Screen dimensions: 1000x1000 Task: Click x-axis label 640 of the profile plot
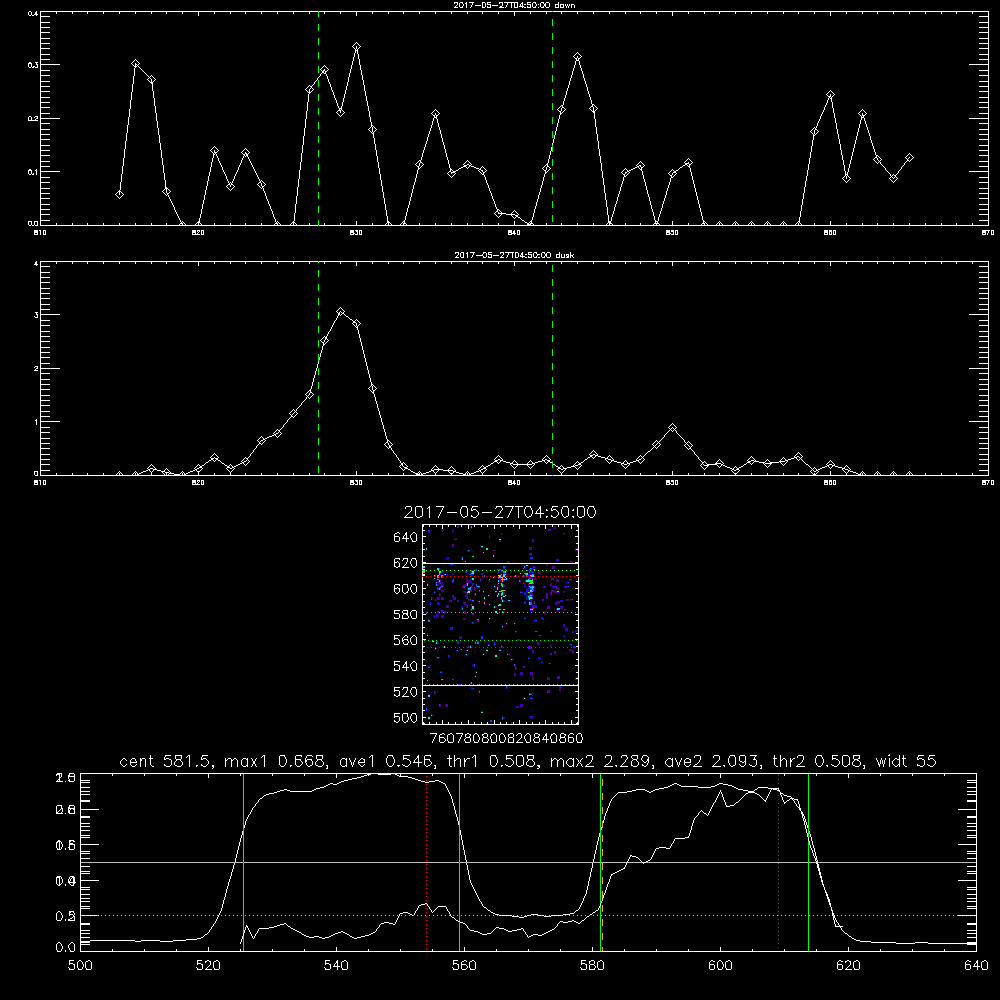(x=976, y=966)
